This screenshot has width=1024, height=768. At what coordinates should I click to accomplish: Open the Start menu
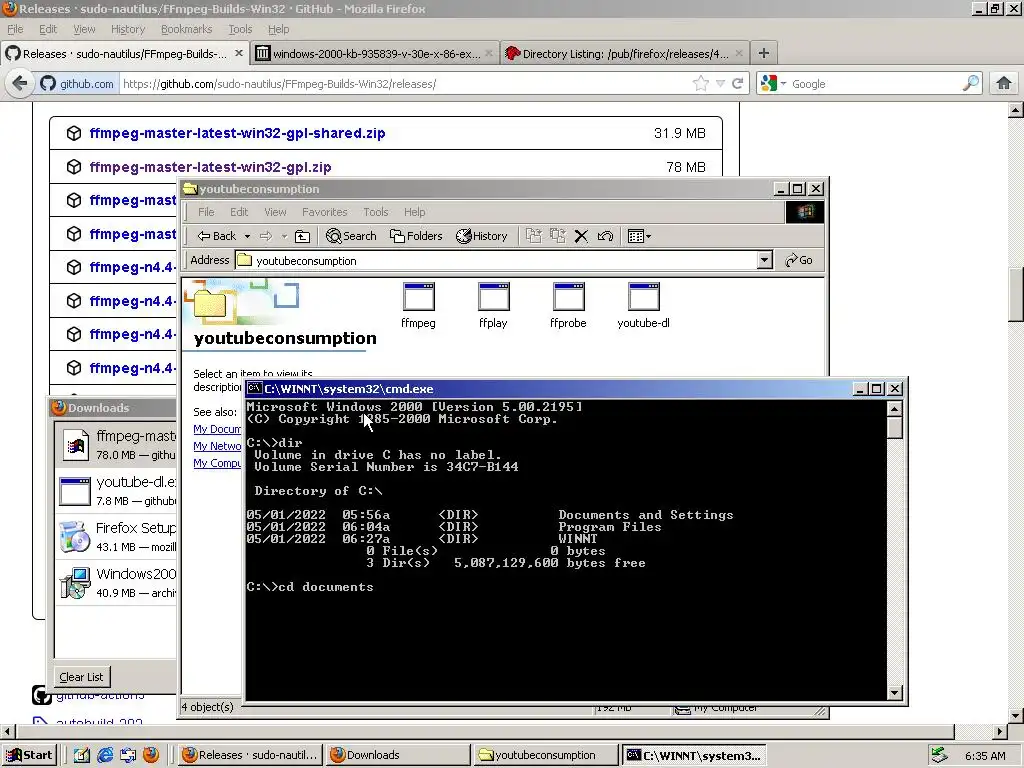point(29,755)
